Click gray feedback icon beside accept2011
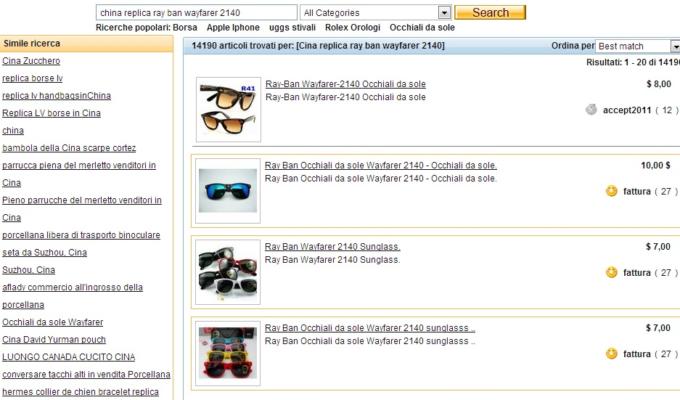 pos(591,110)
